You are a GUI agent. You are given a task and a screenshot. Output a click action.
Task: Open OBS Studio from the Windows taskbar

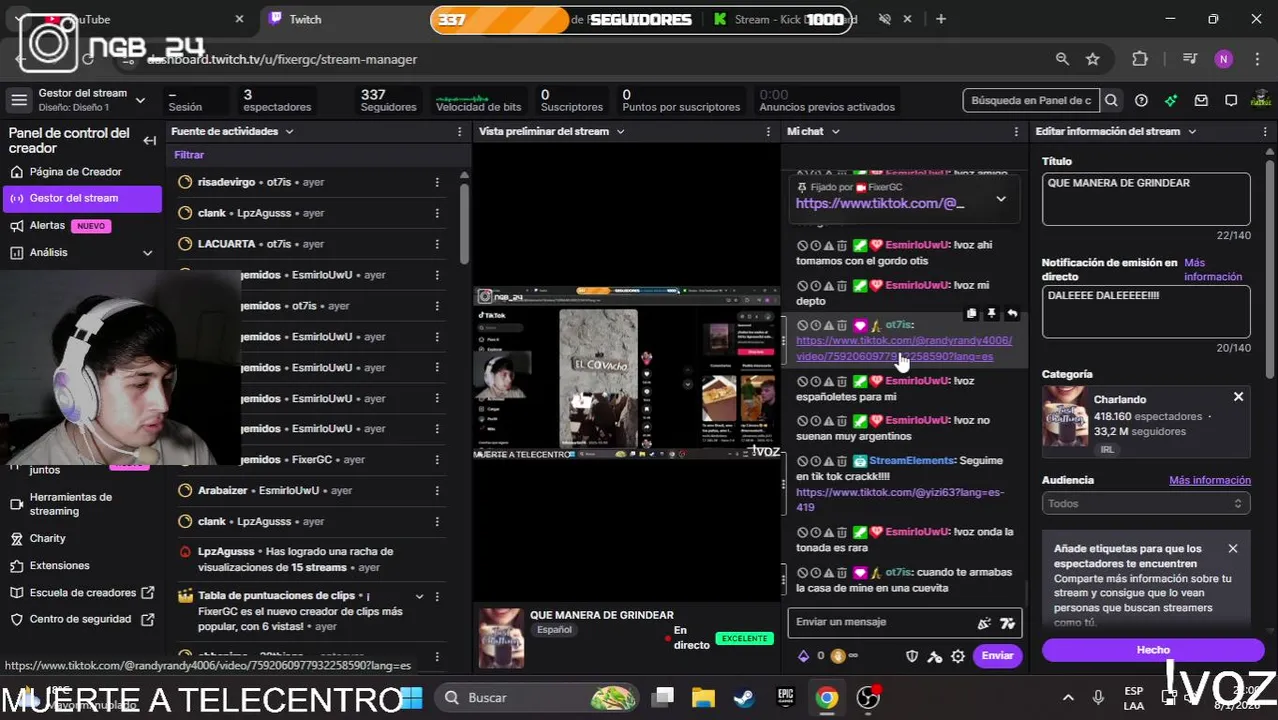click(x=868, y=698)
